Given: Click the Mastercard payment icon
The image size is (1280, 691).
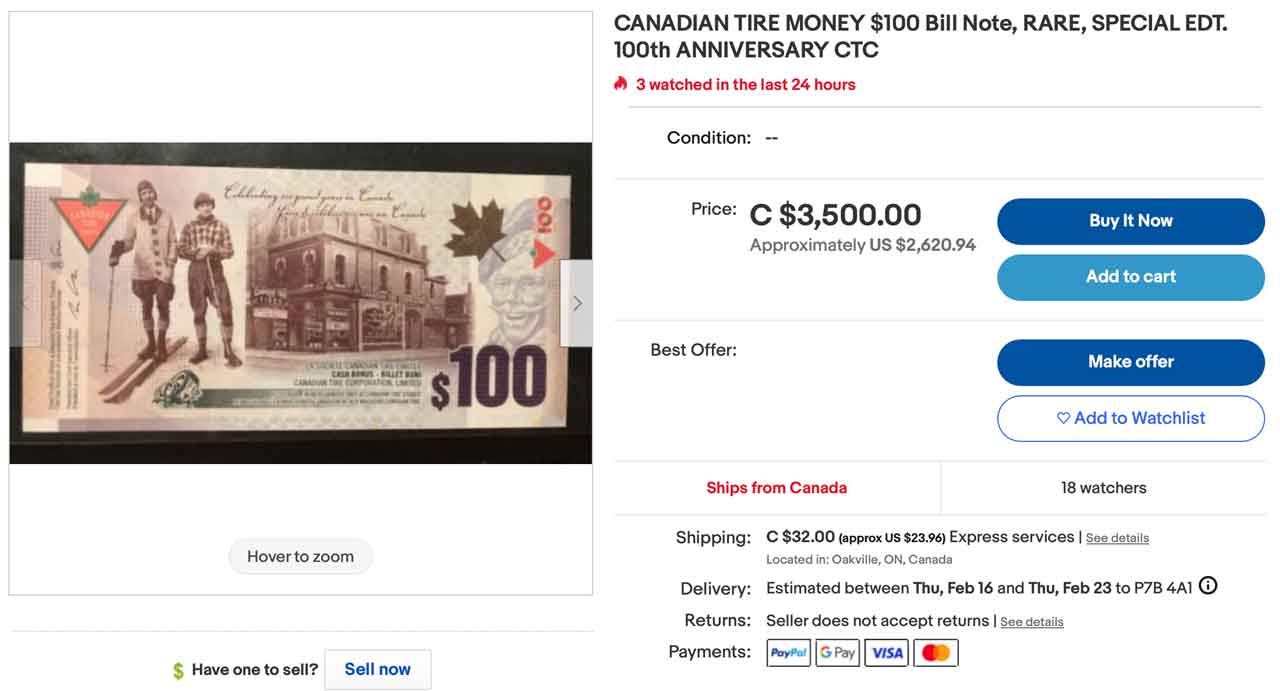Looking at the screenshot, I should (936, 653).
